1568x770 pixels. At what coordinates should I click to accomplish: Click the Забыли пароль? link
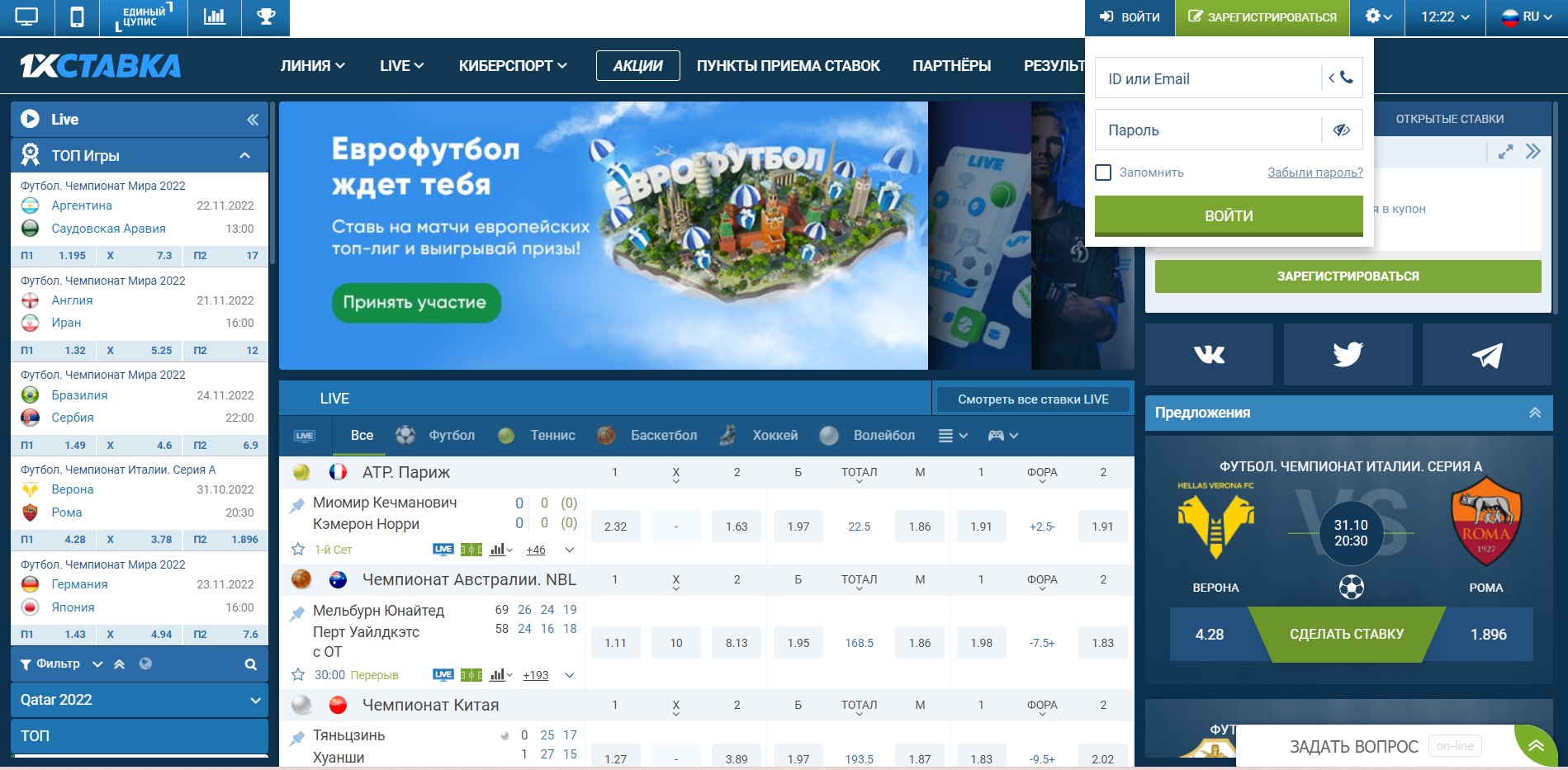[x=1315, y=172]
